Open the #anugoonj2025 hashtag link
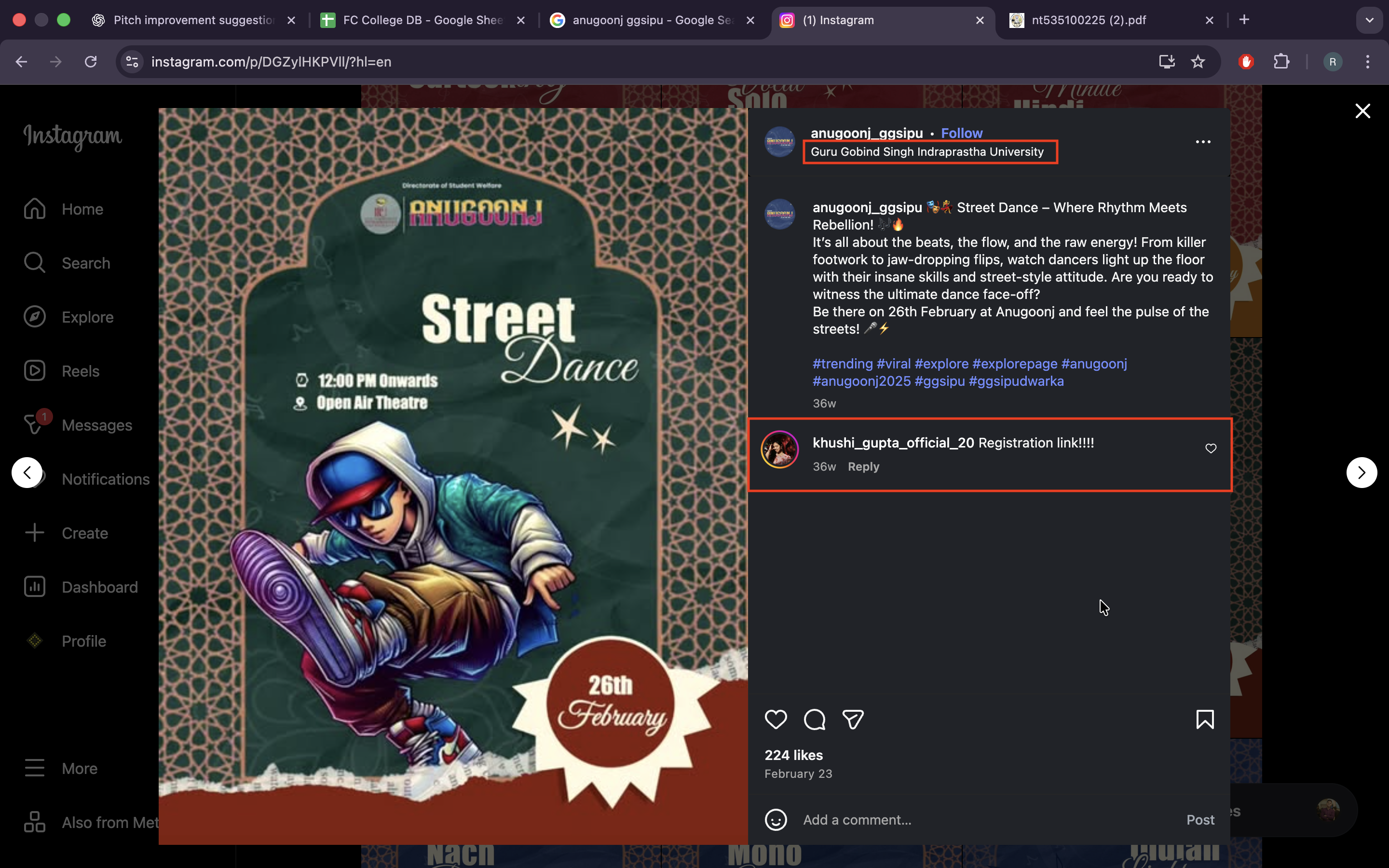This screenshot has width=1389, height=868. 861,381
